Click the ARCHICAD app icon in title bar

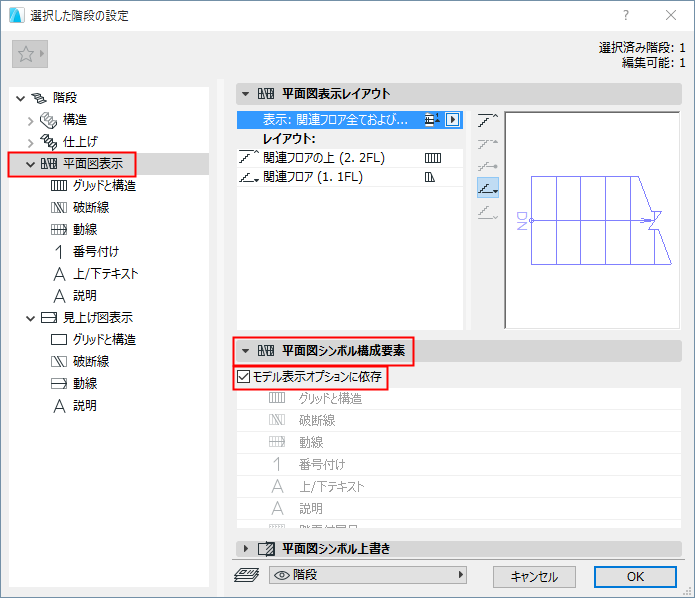(x=16, y=16)
